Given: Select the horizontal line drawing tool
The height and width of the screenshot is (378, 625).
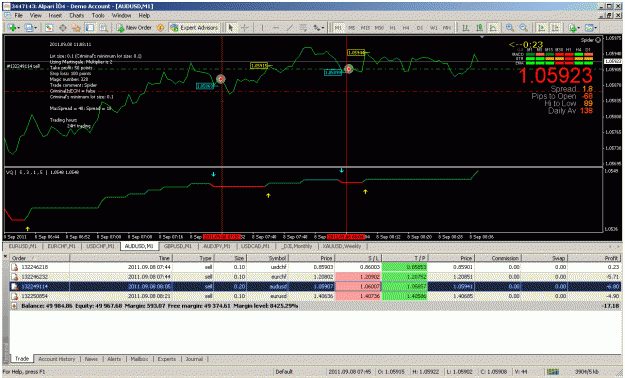Looking at the screenshot, I should 275,28.
